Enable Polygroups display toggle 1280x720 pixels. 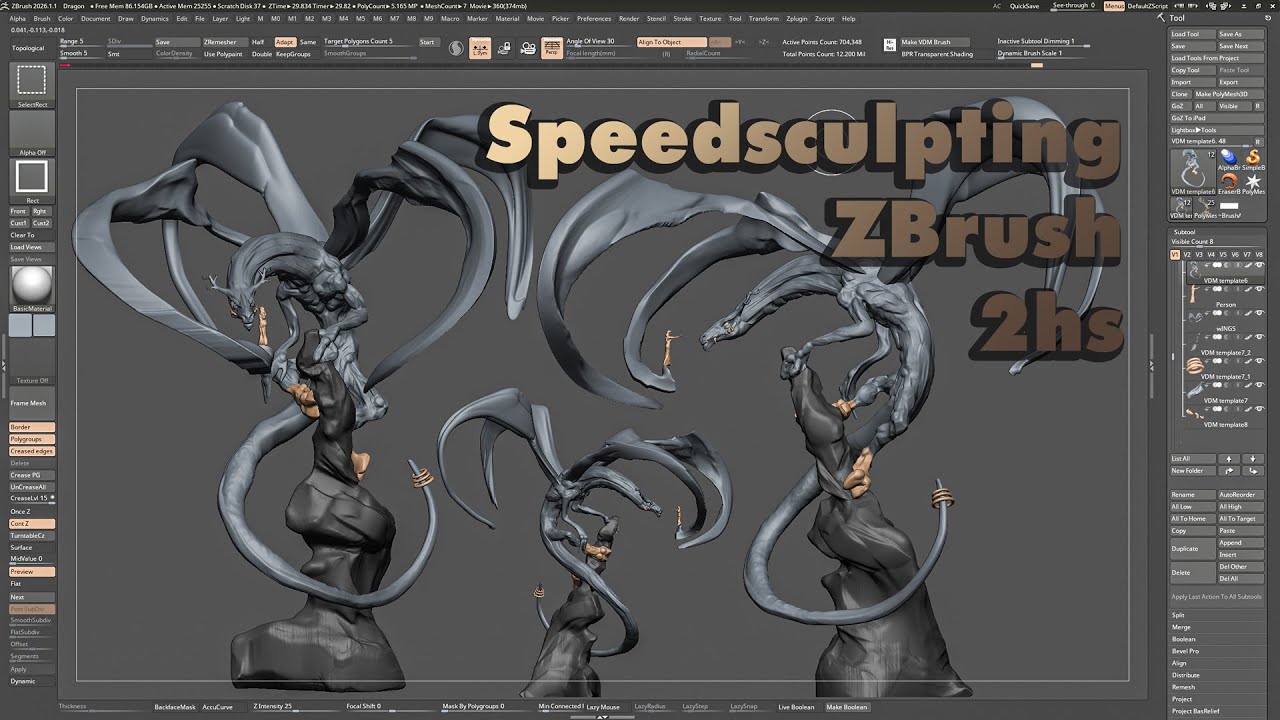coord(32,439)
